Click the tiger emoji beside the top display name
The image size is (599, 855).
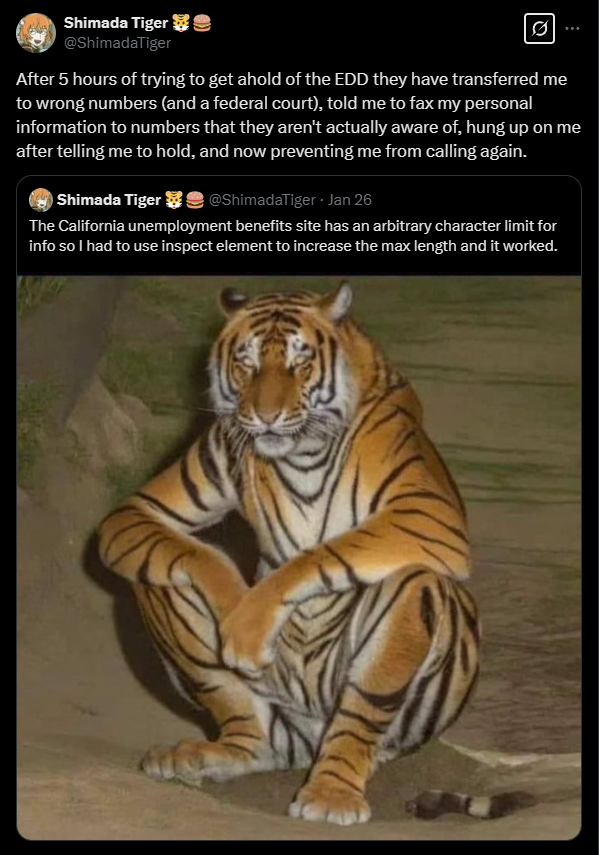click(181, 23)
